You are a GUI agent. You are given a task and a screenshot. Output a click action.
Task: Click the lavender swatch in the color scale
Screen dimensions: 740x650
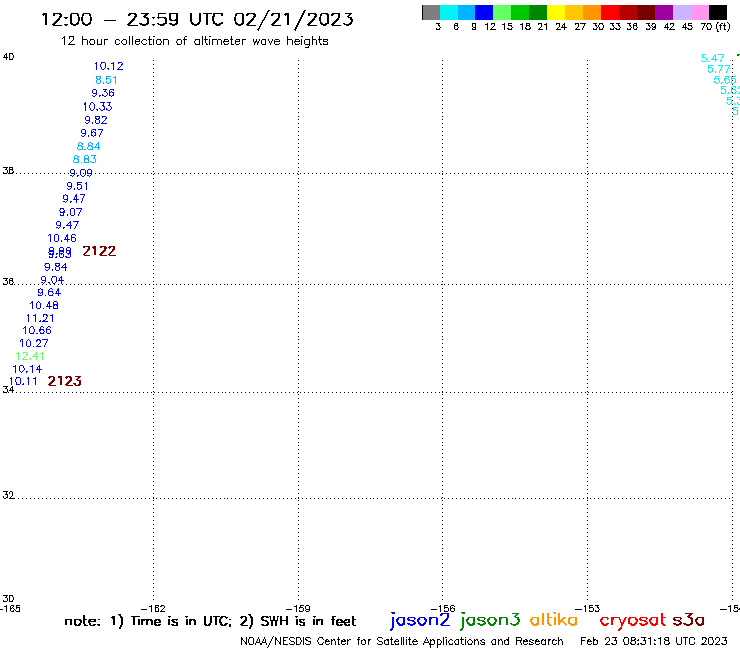(x=681, y=12)
